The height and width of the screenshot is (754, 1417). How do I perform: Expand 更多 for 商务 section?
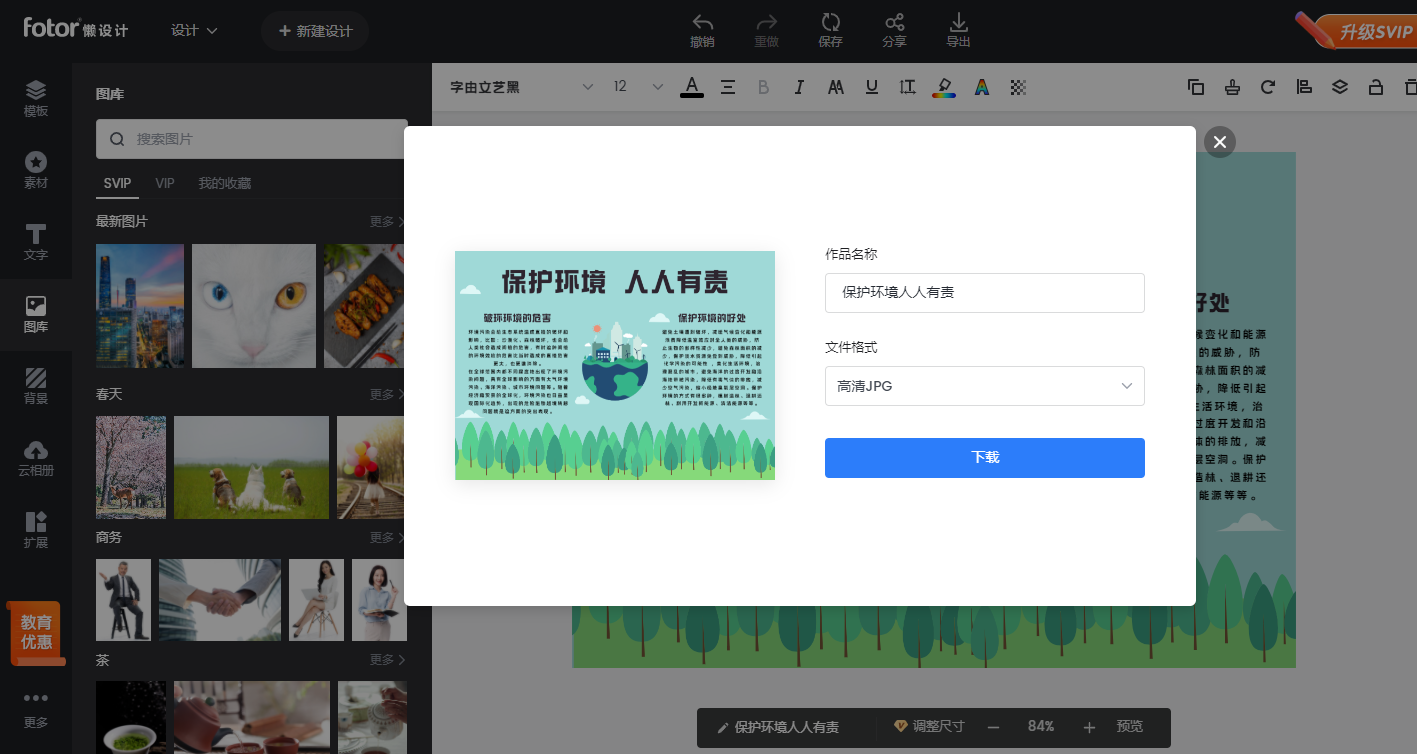pos(387,538)
